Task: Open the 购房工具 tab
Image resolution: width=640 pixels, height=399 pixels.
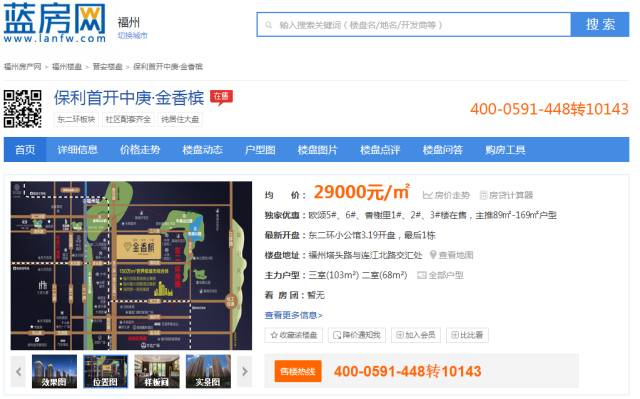Action: pos(505,150)
